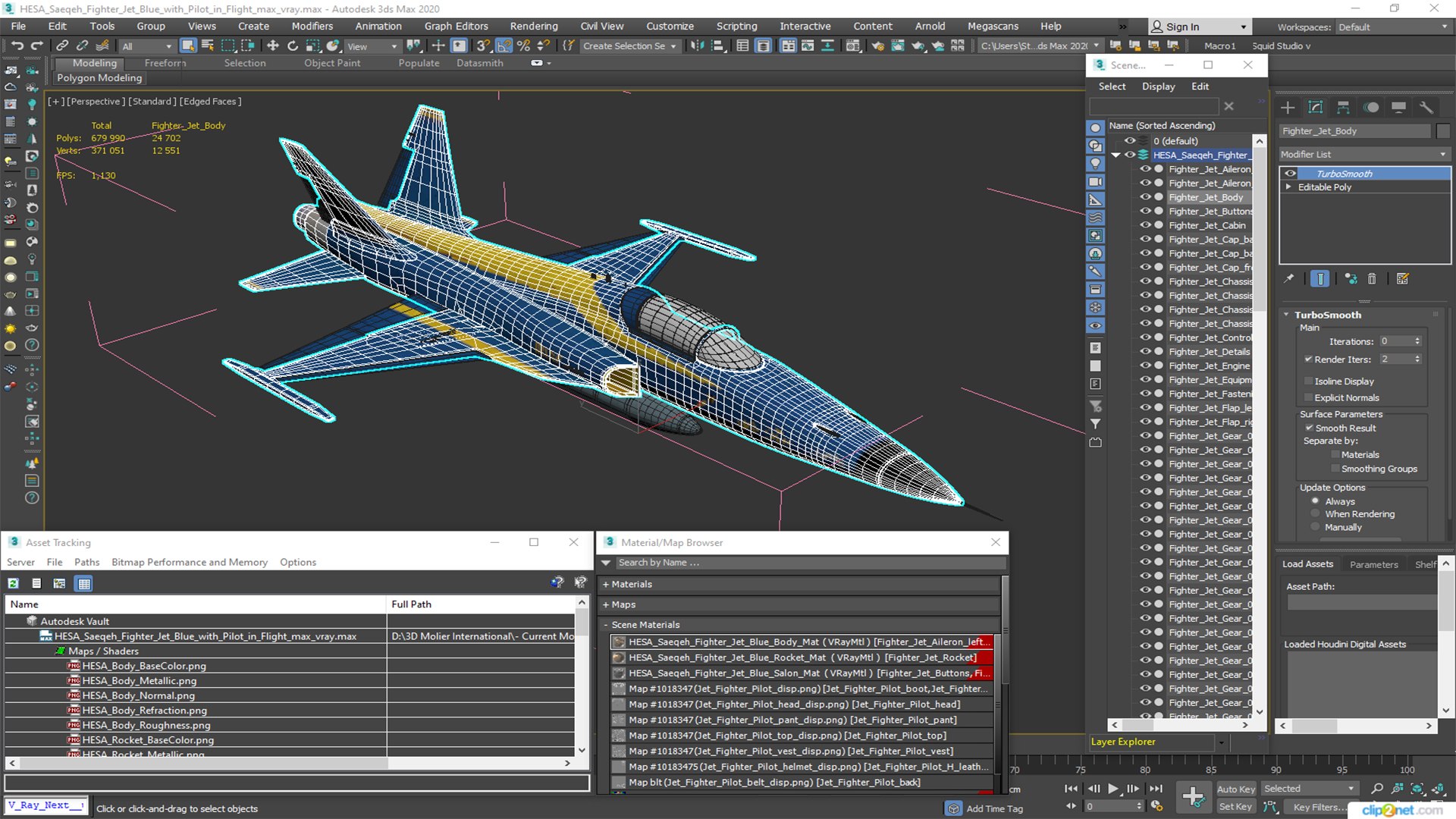Open the View coordinate system dropdown
The width and height of the screenshot is (1456, 819).
coord(372,46)
